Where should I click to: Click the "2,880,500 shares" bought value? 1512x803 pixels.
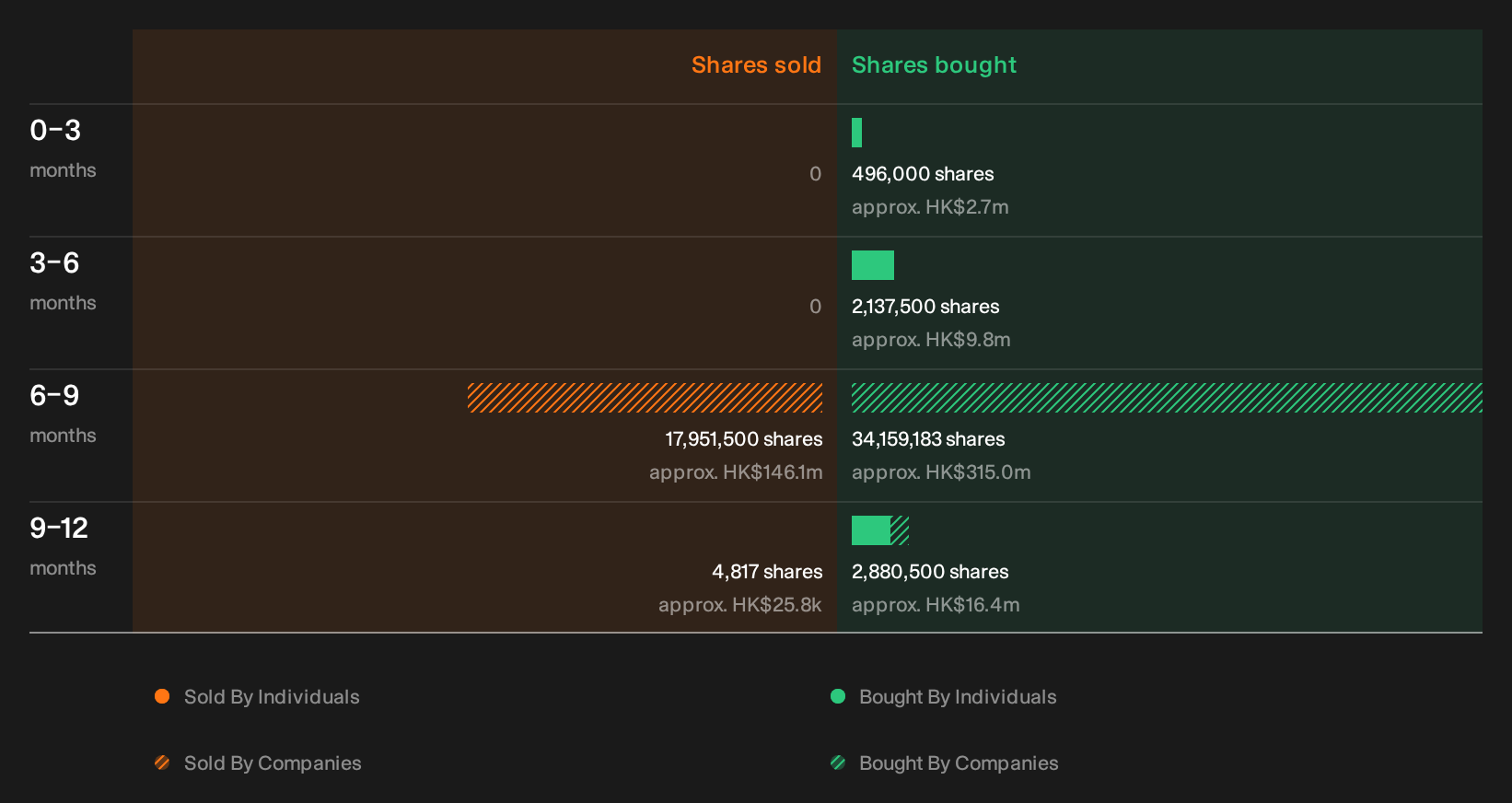pyautogui.click(x=930, y=572)
